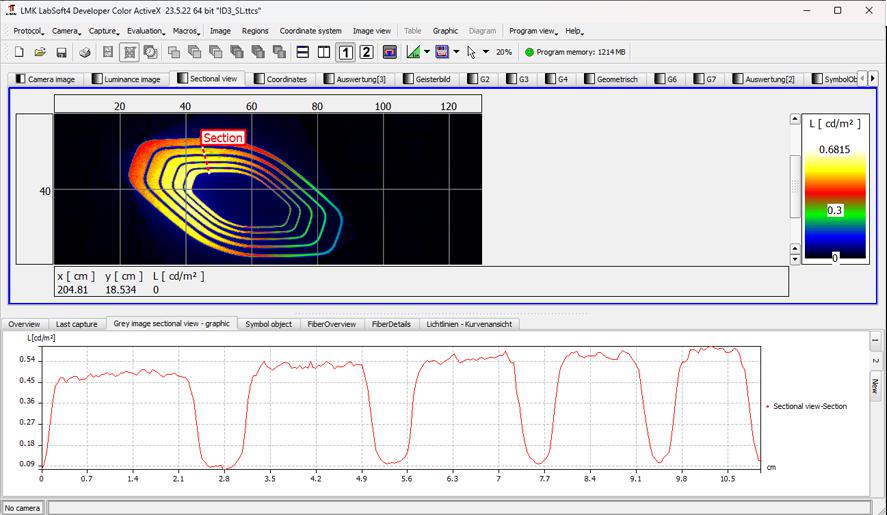
Task: Open the Graphic menu
Action: 445,31
